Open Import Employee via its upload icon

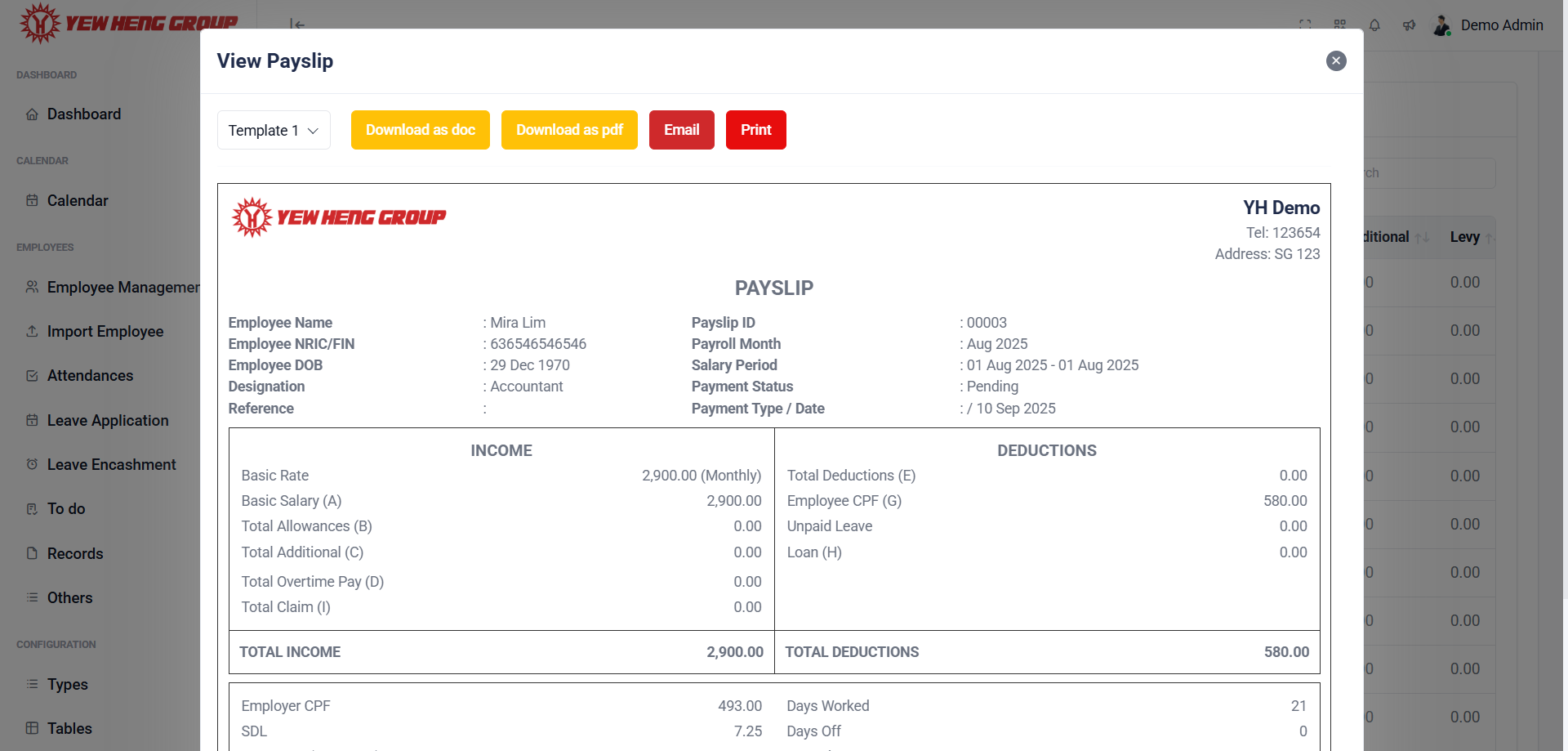point(31,331)
